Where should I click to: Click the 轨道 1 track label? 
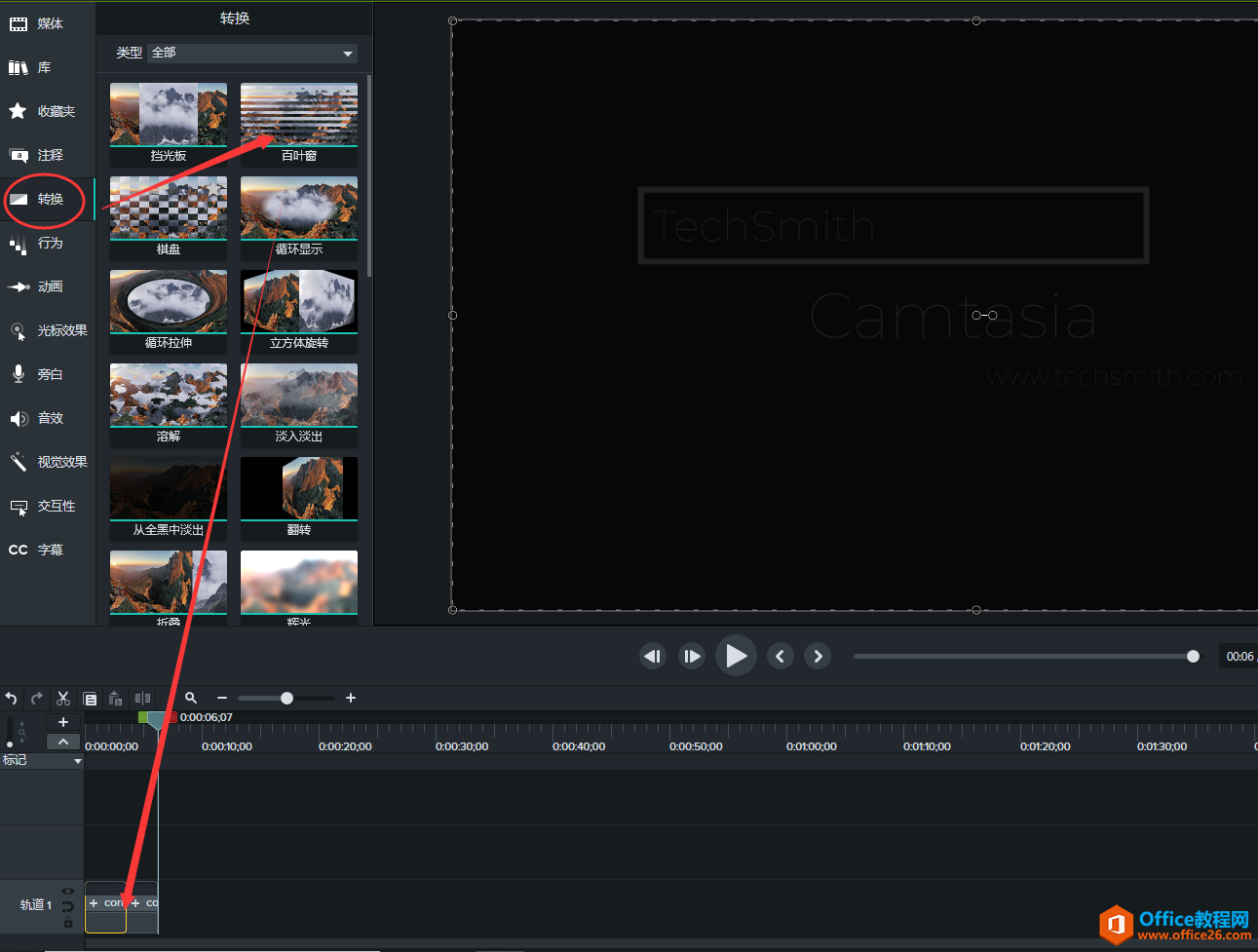[x=36, y=905]
